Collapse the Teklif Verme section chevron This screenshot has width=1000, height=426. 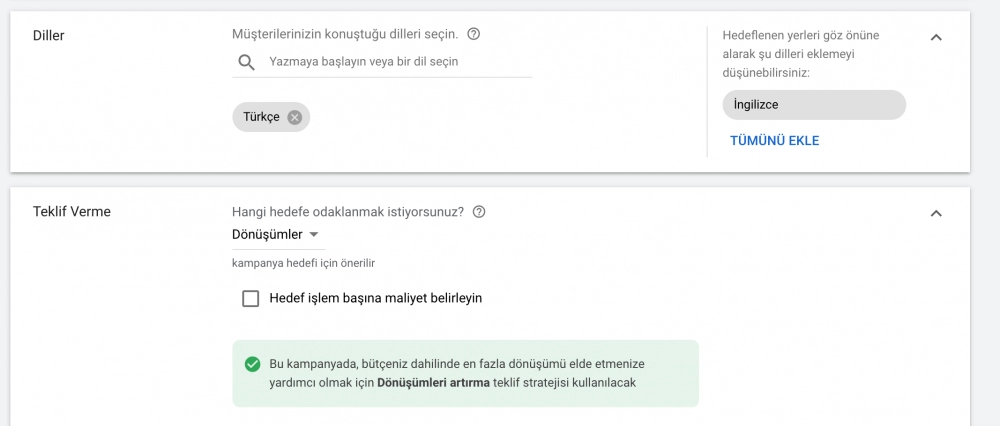pyautogui.click(x=936, y=213)
